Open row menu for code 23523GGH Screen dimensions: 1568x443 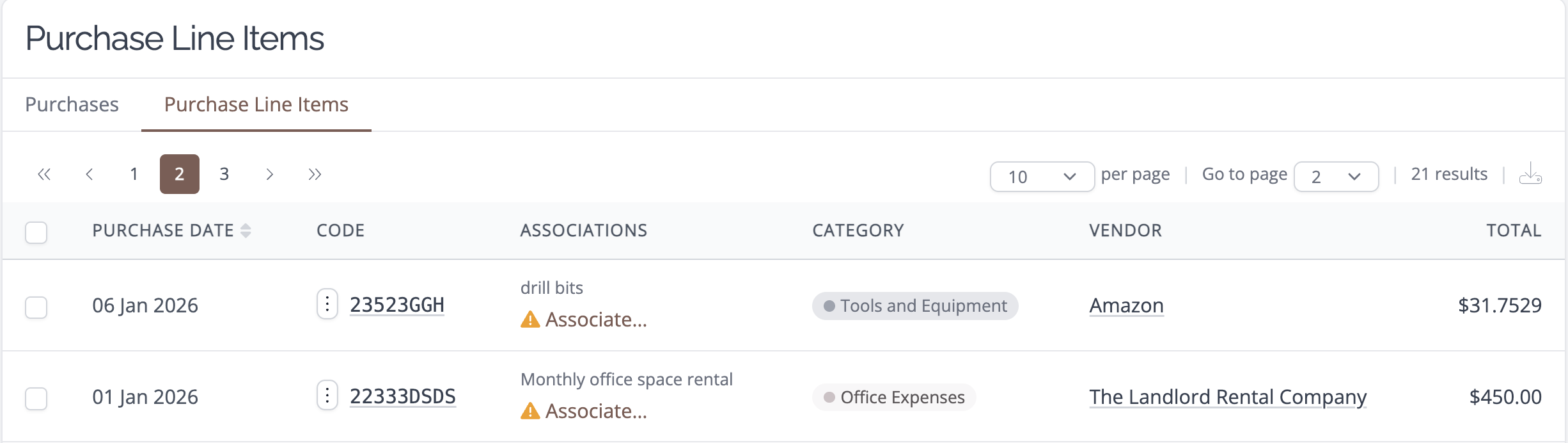pos(327,304)
